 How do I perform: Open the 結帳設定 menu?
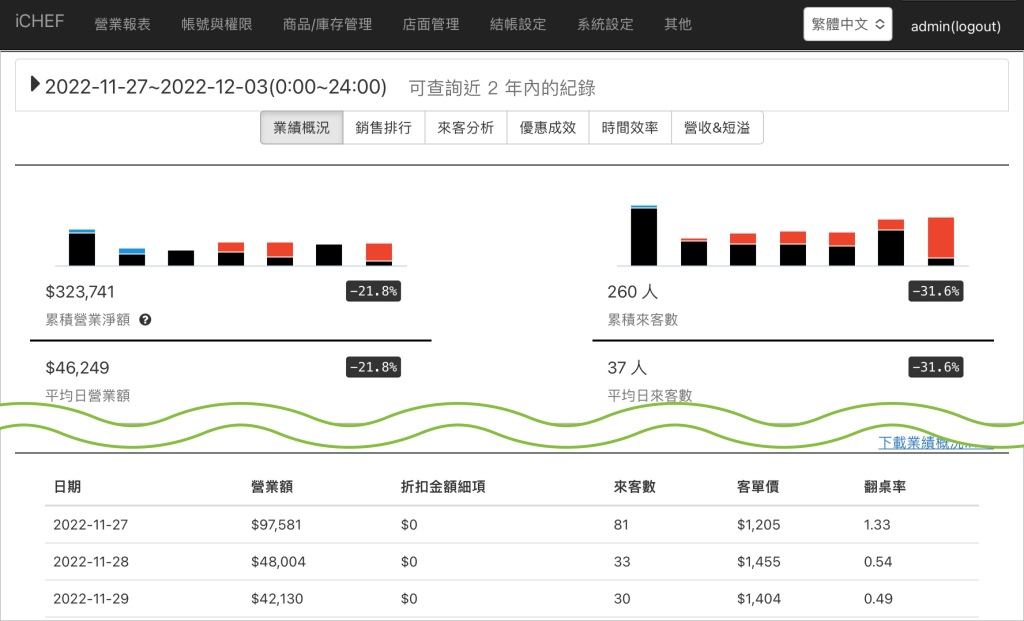point(519,24)
